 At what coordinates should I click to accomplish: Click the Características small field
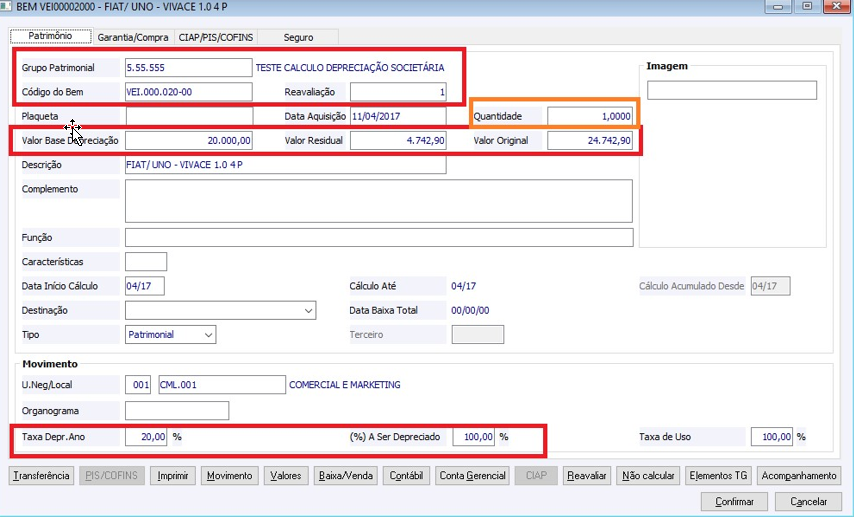[x=146, y=261]
